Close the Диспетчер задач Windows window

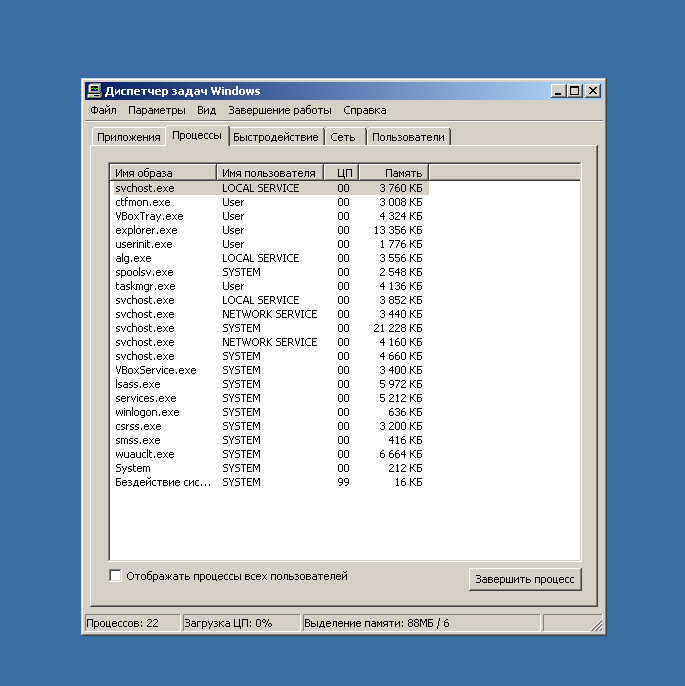point(593,91)
